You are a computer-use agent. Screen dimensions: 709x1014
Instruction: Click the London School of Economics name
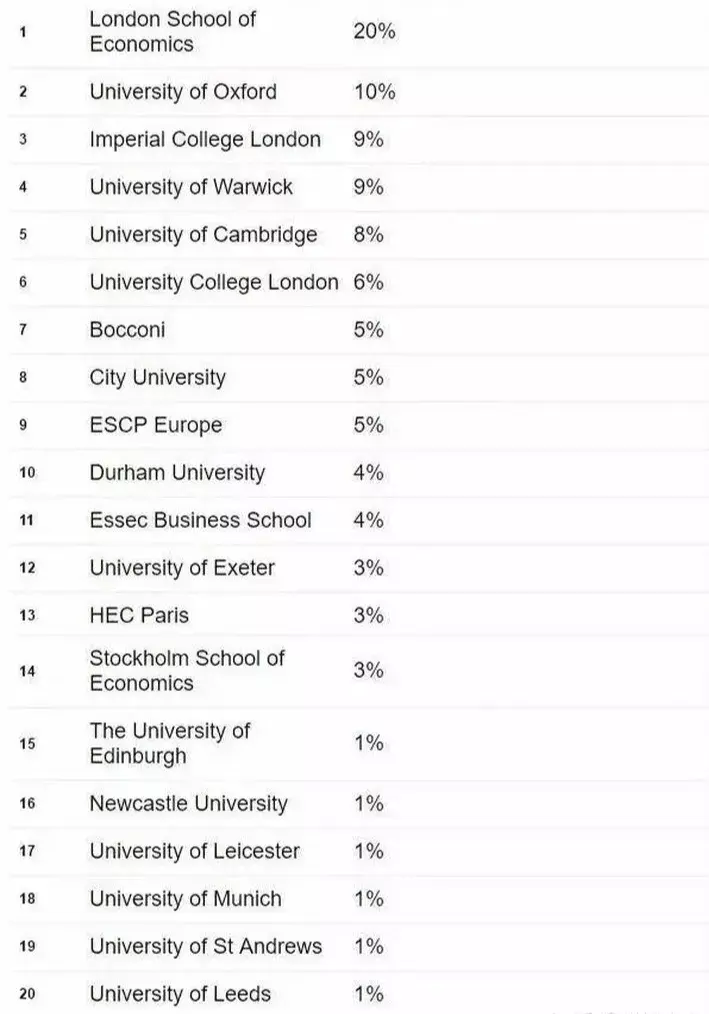pyautogui.click(x=172, y=31)
